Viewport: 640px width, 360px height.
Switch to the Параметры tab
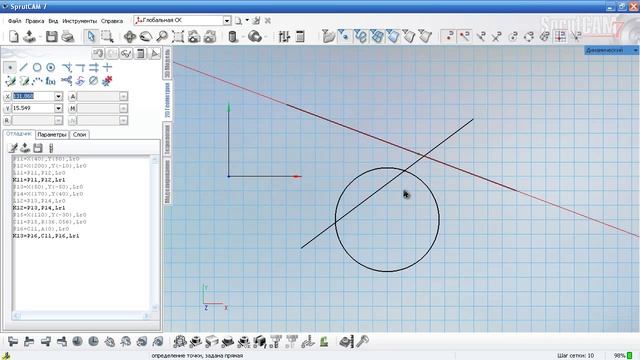[52, 135]
